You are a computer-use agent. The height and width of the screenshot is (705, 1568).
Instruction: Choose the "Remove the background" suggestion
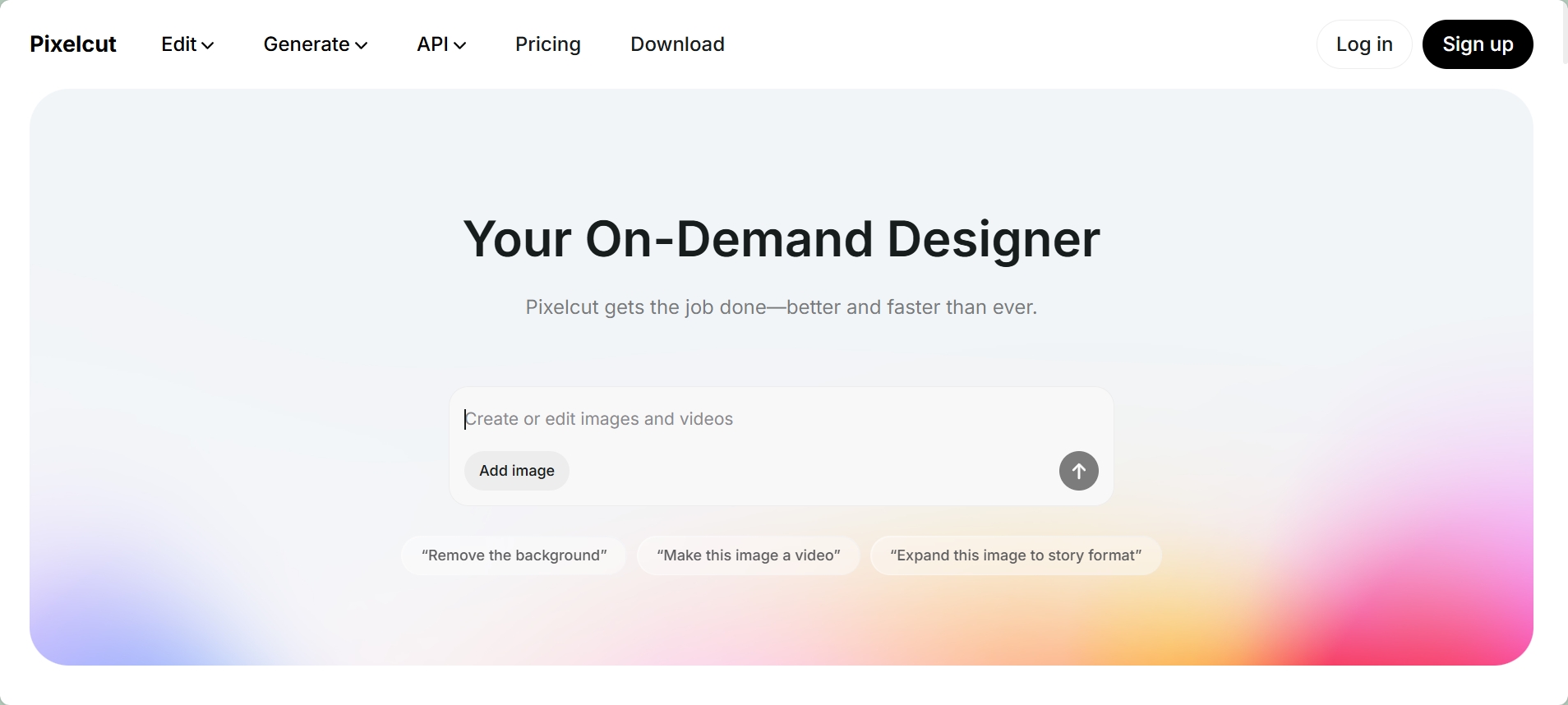tap(514, 555)
